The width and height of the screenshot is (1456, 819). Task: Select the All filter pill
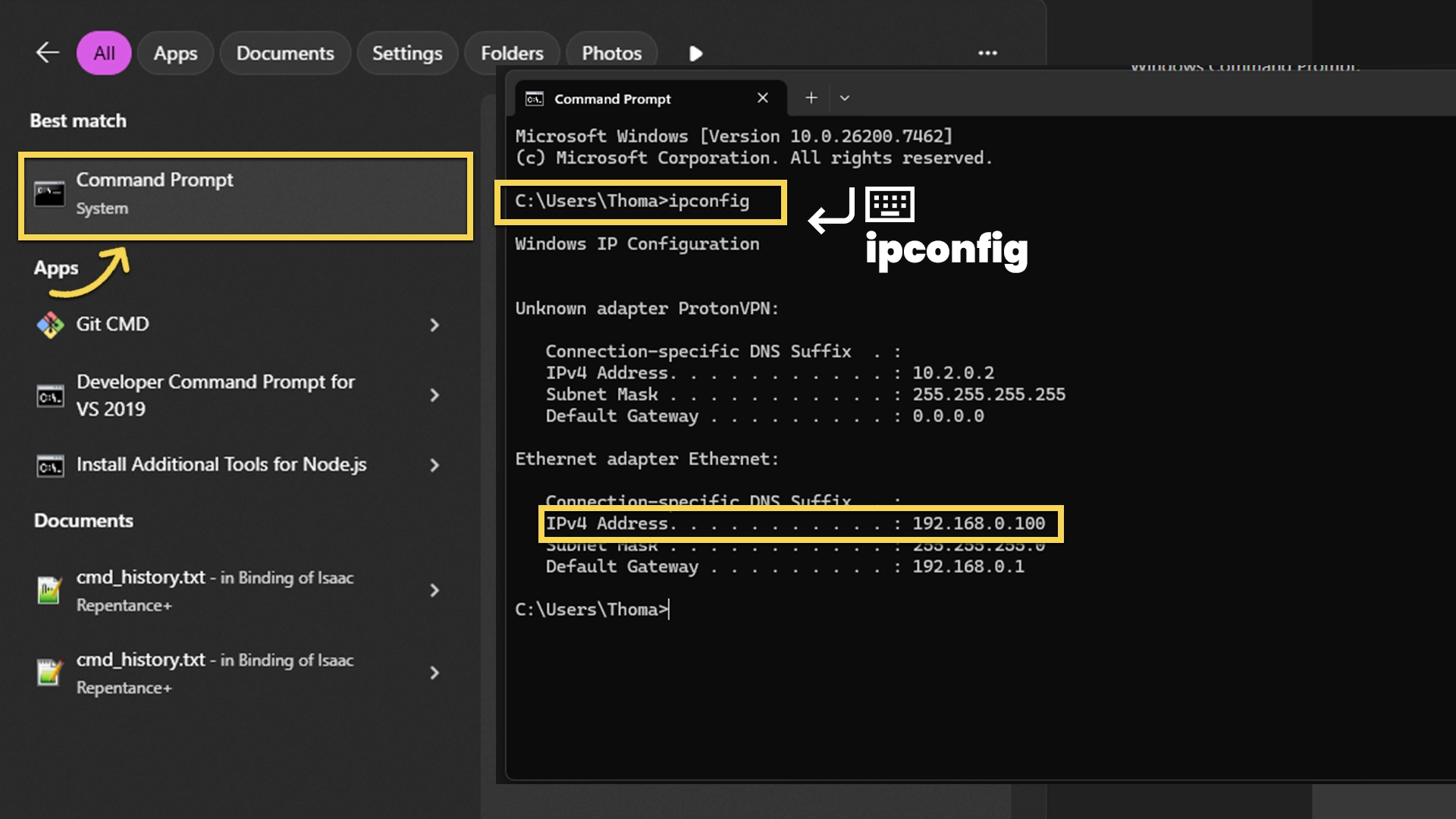[x=104, y=53]
